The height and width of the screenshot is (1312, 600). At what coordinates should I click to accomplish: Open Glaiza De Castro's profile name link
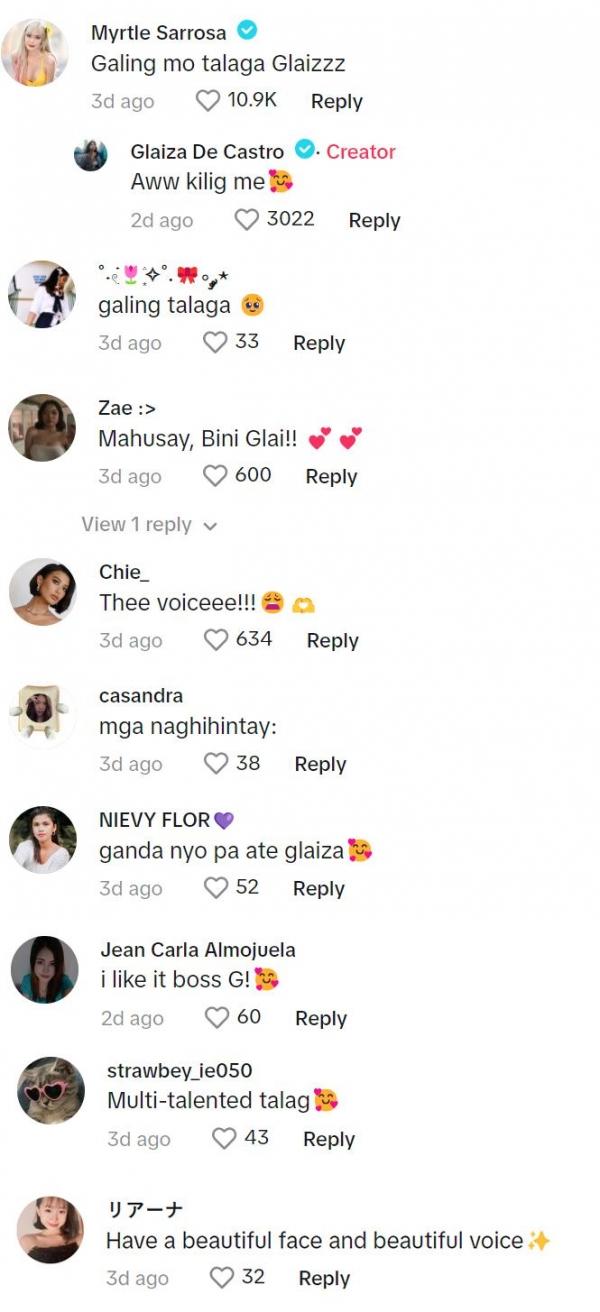207,152
